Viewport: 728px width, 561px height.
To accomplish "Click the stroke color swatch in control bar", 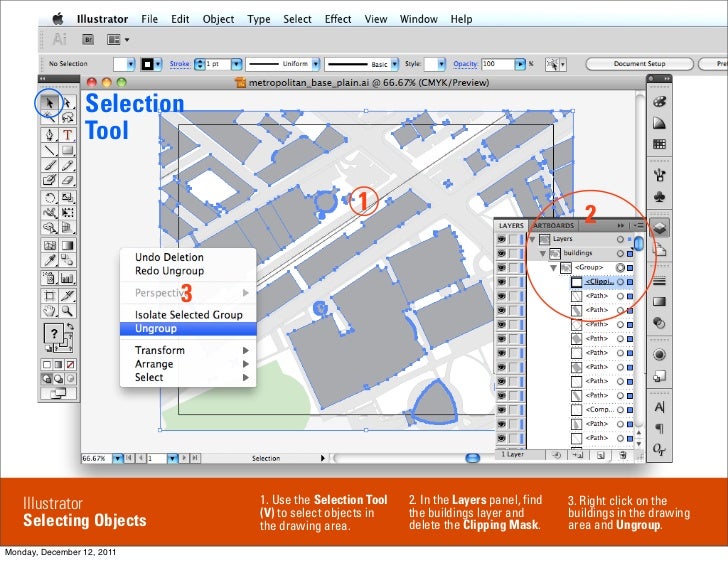I will point(147,64).
